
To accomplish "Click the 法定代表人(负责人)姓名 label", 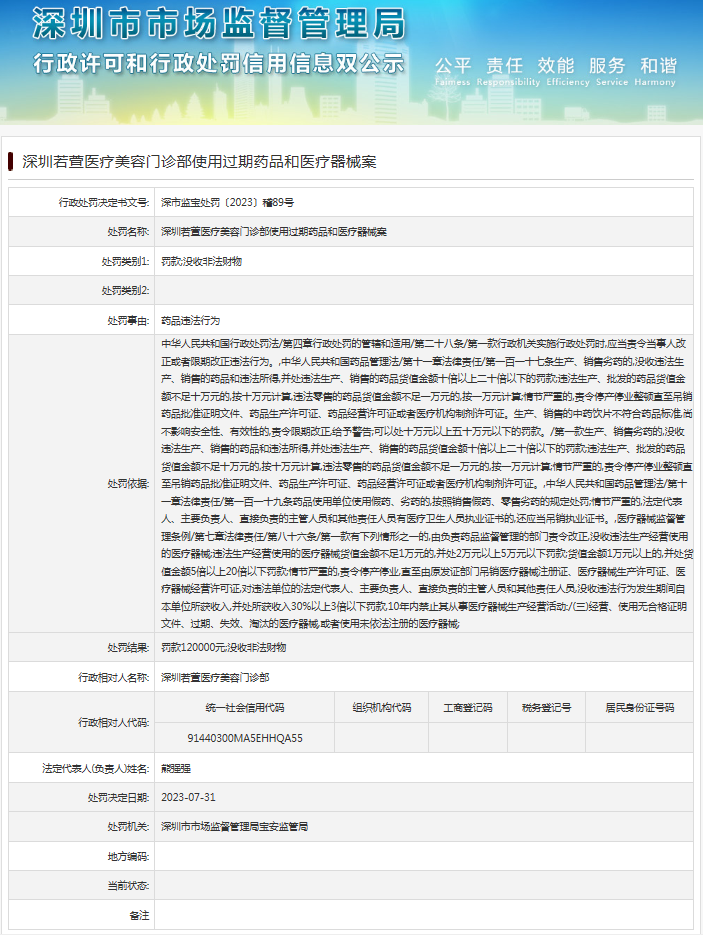I will coord(95,769).
